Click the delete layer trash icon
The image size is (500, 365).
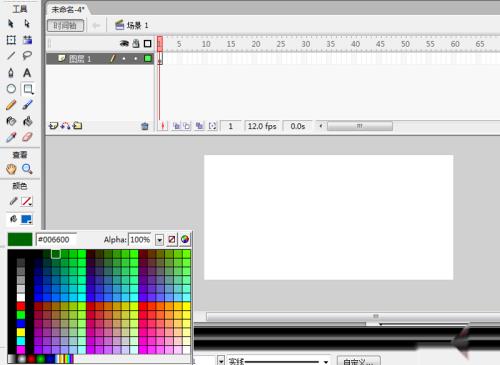145,126
